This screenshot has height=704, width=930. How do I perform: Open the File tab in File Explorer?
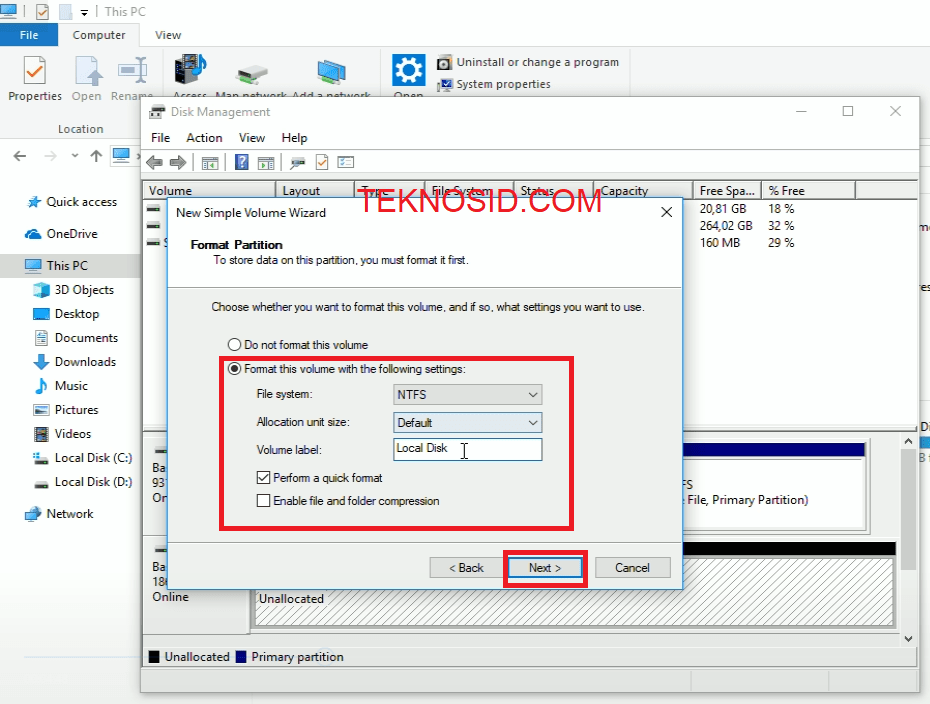pyautogui.click(x=28, y=35)
